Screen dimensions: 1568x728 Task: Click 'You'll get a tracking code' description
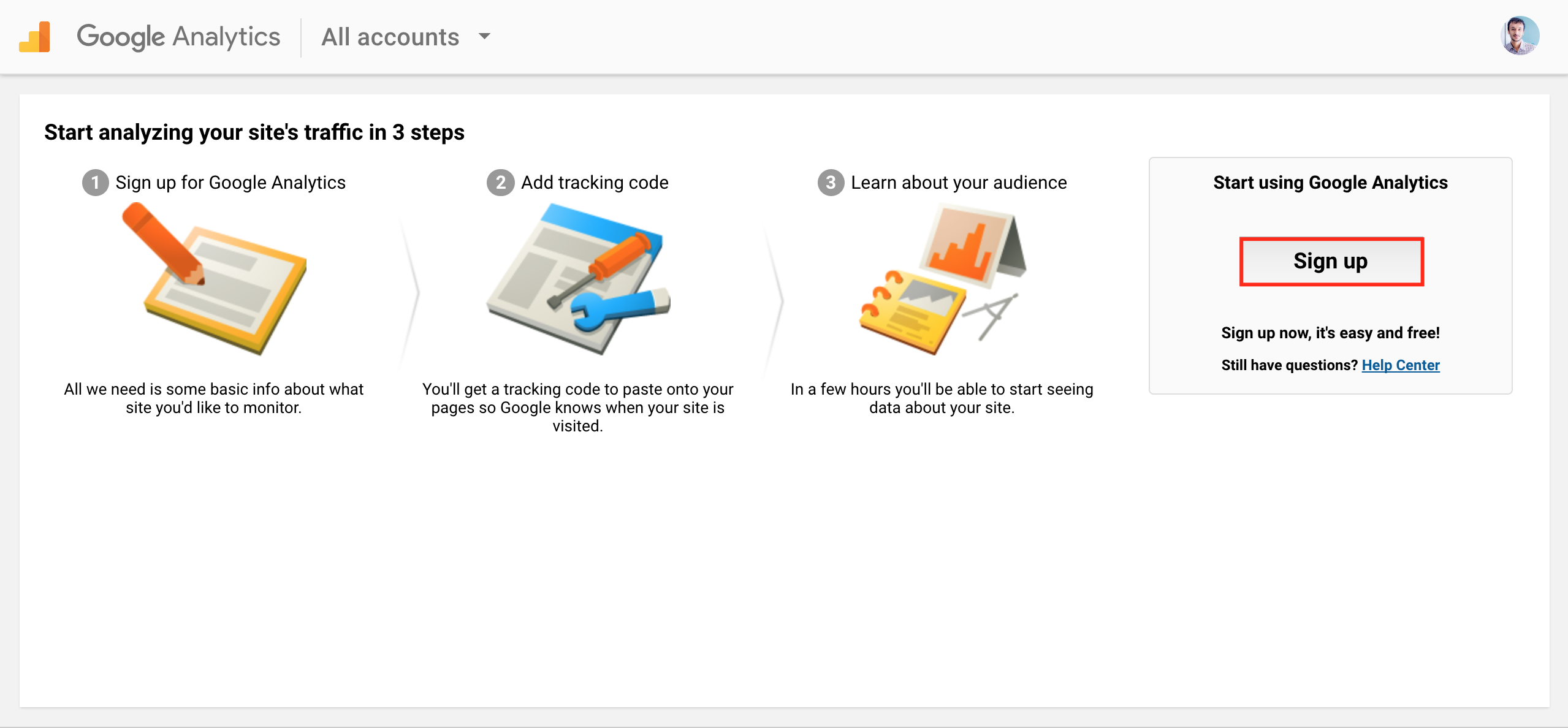578,408
